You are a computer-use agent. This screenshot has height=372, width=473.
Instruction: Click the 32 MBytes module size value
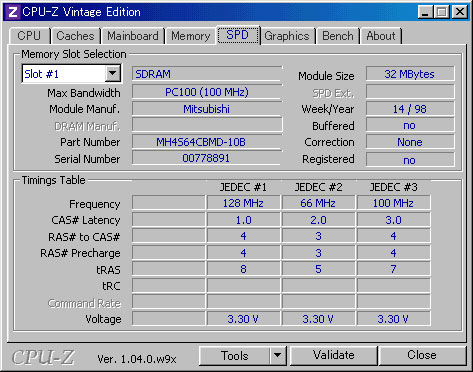[x=410, y=74]
